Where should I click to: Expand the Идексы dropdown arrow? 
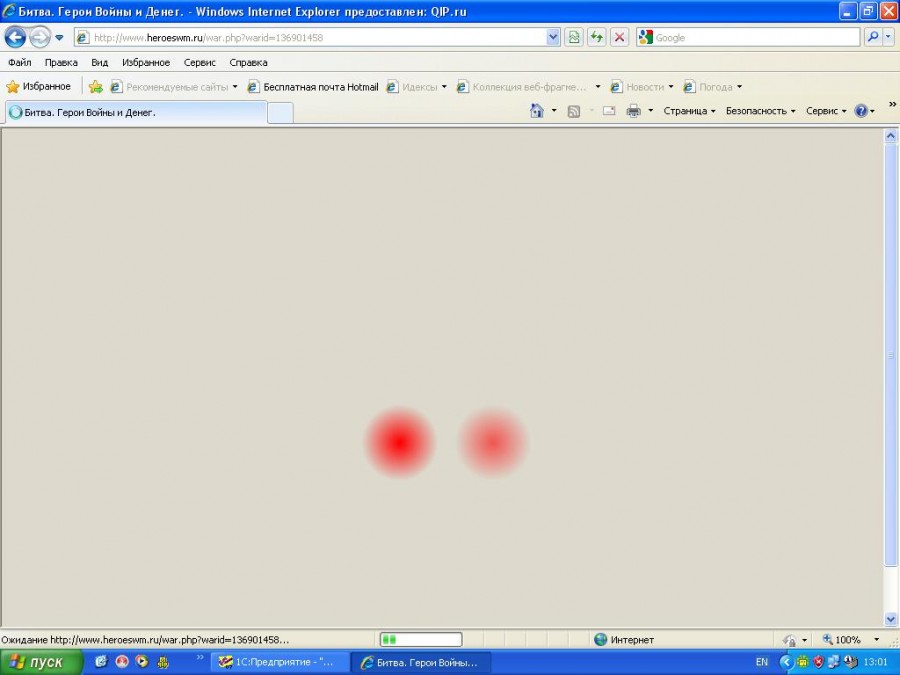[x=444, y=87]
